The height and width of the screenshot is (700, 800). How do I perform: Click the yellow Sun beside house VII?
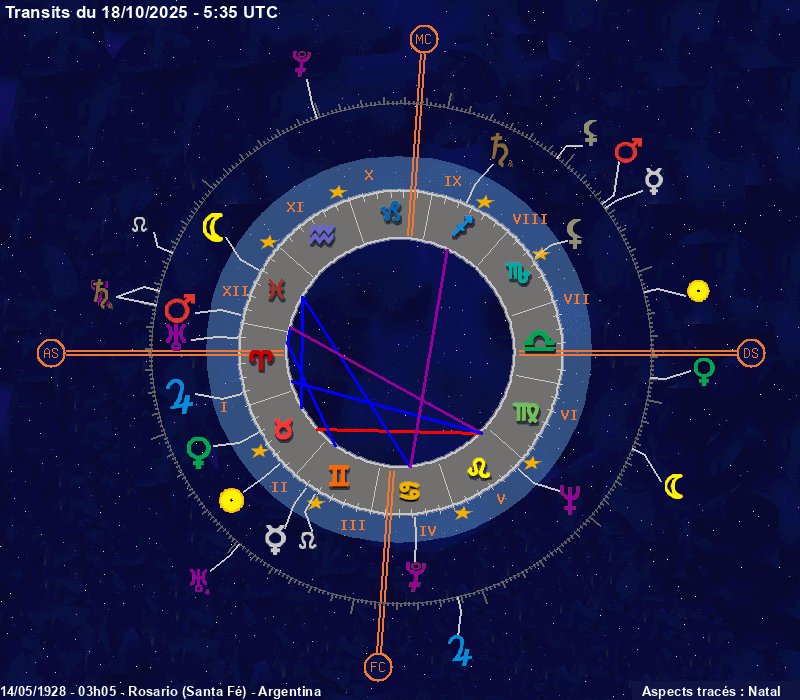[x=698, y=291]
